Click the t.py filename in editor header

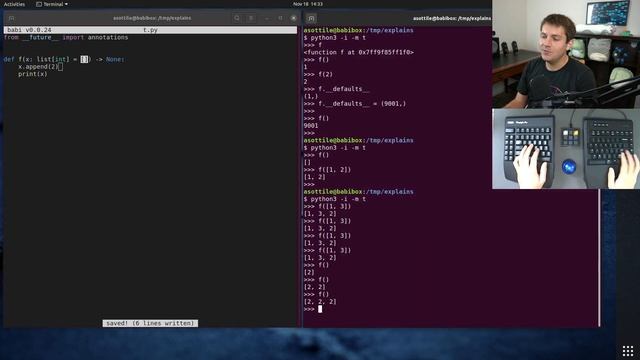(x=150, y=30)
